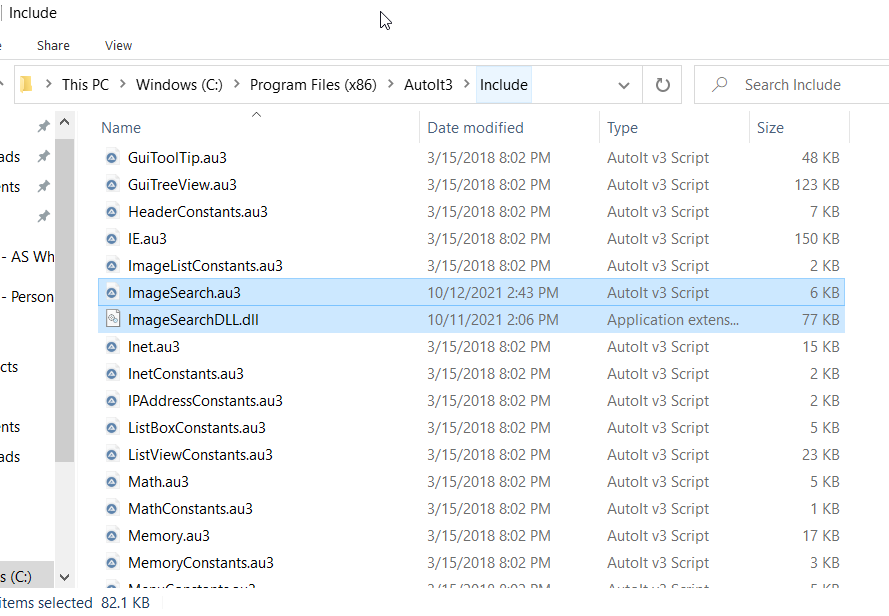
Task: Click the Math.au3 file icon
Action: [112, 482]
